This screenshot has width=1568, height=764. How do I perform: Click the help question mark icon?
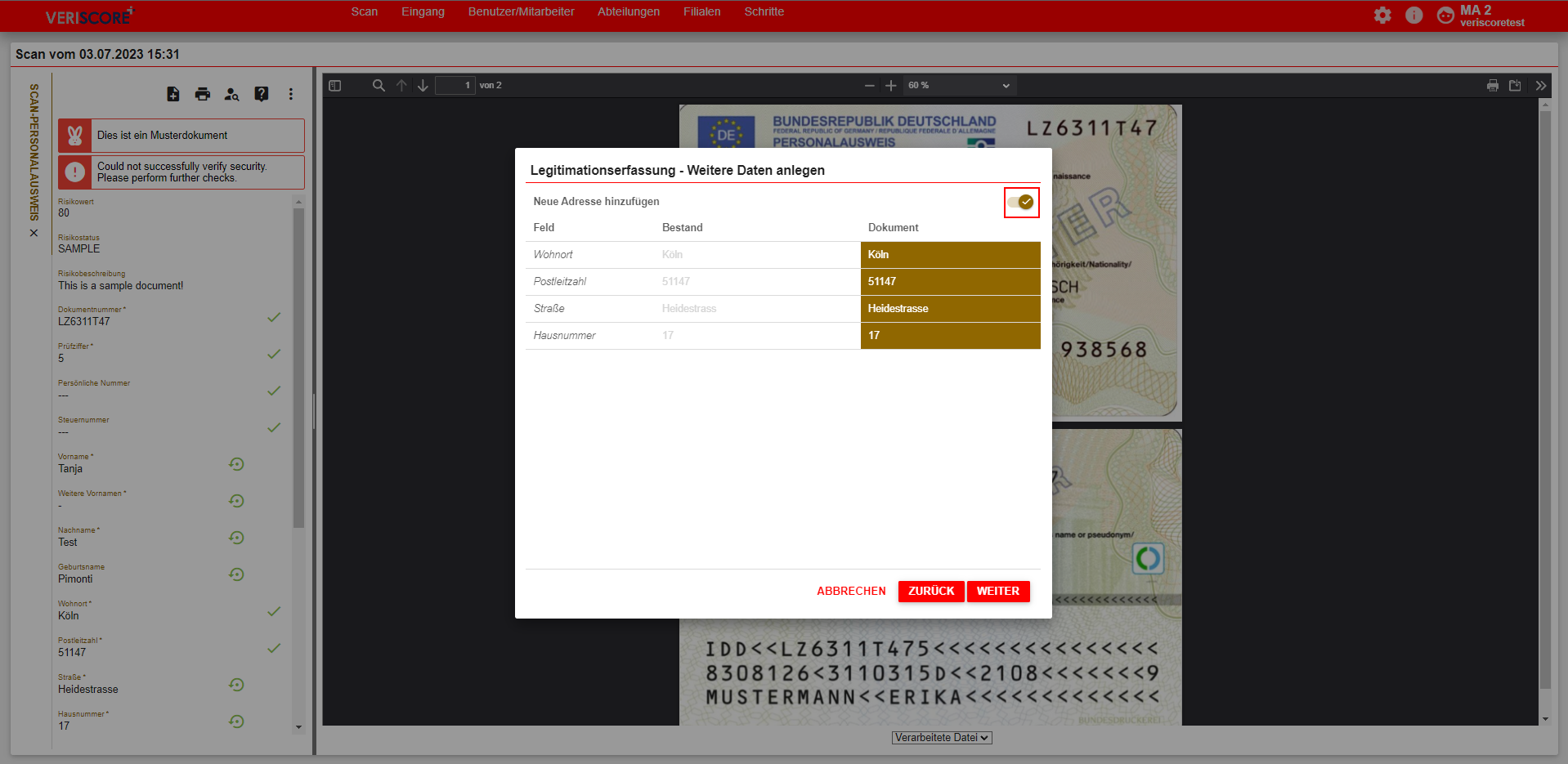tap(262, 94)
